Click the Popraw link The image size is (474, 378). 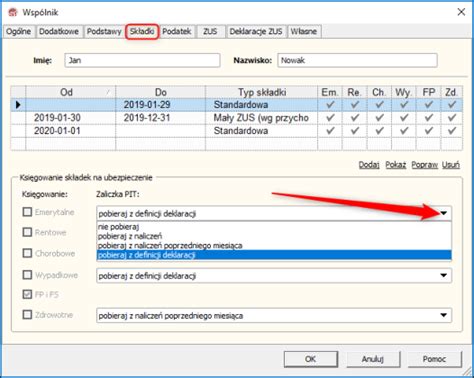tap(424, 165)
